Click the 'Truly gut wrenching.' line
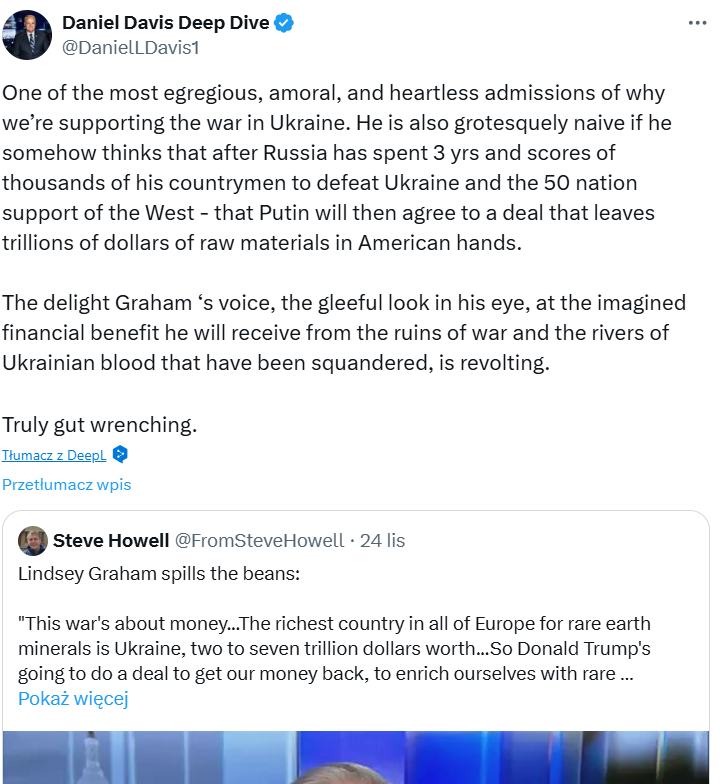Image resolution: width=720 pixels, height=784 pixels. click(x=99, y=424)
